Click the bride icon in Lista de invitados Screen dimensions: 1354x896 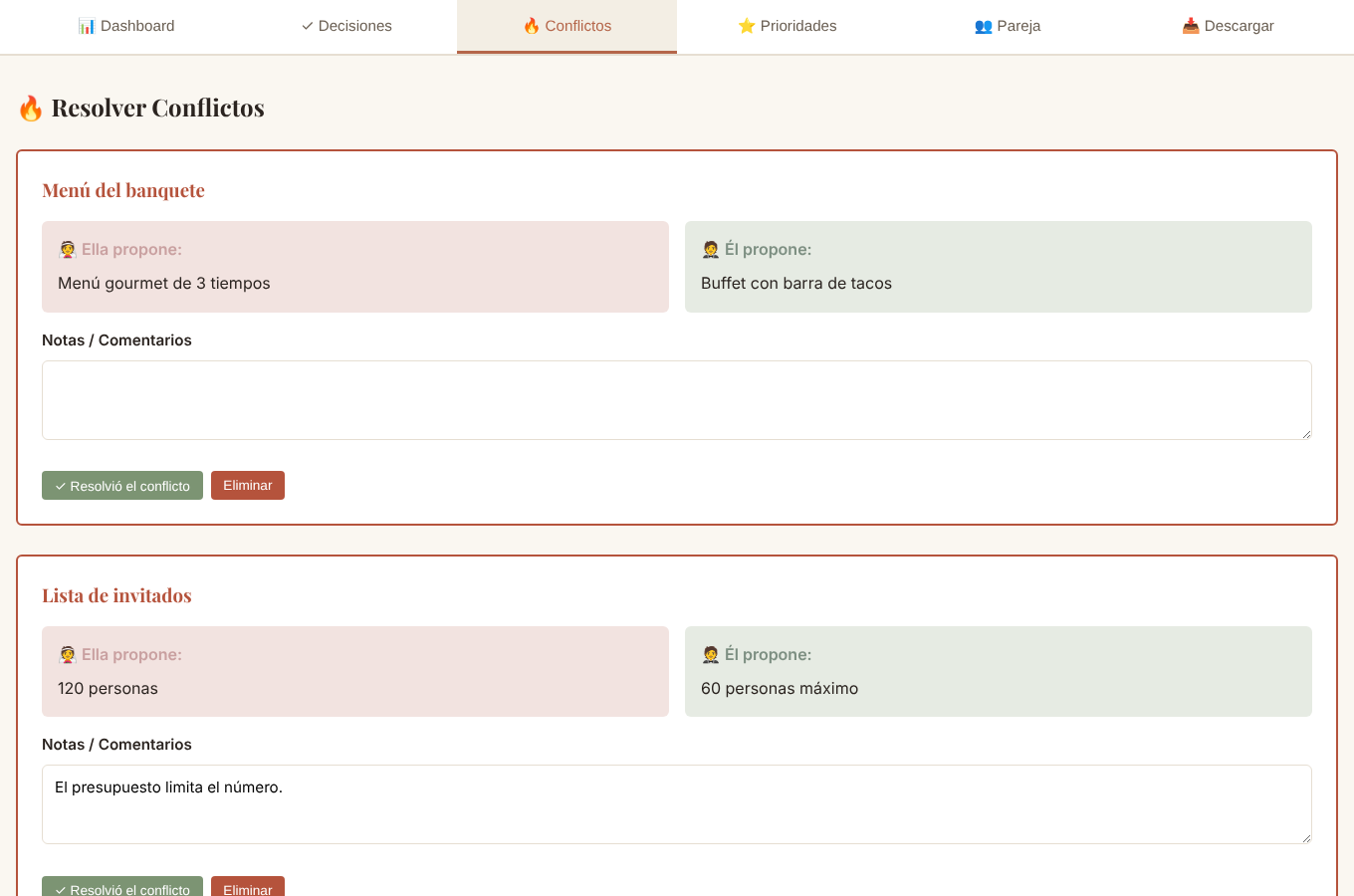tap(68, 655)
